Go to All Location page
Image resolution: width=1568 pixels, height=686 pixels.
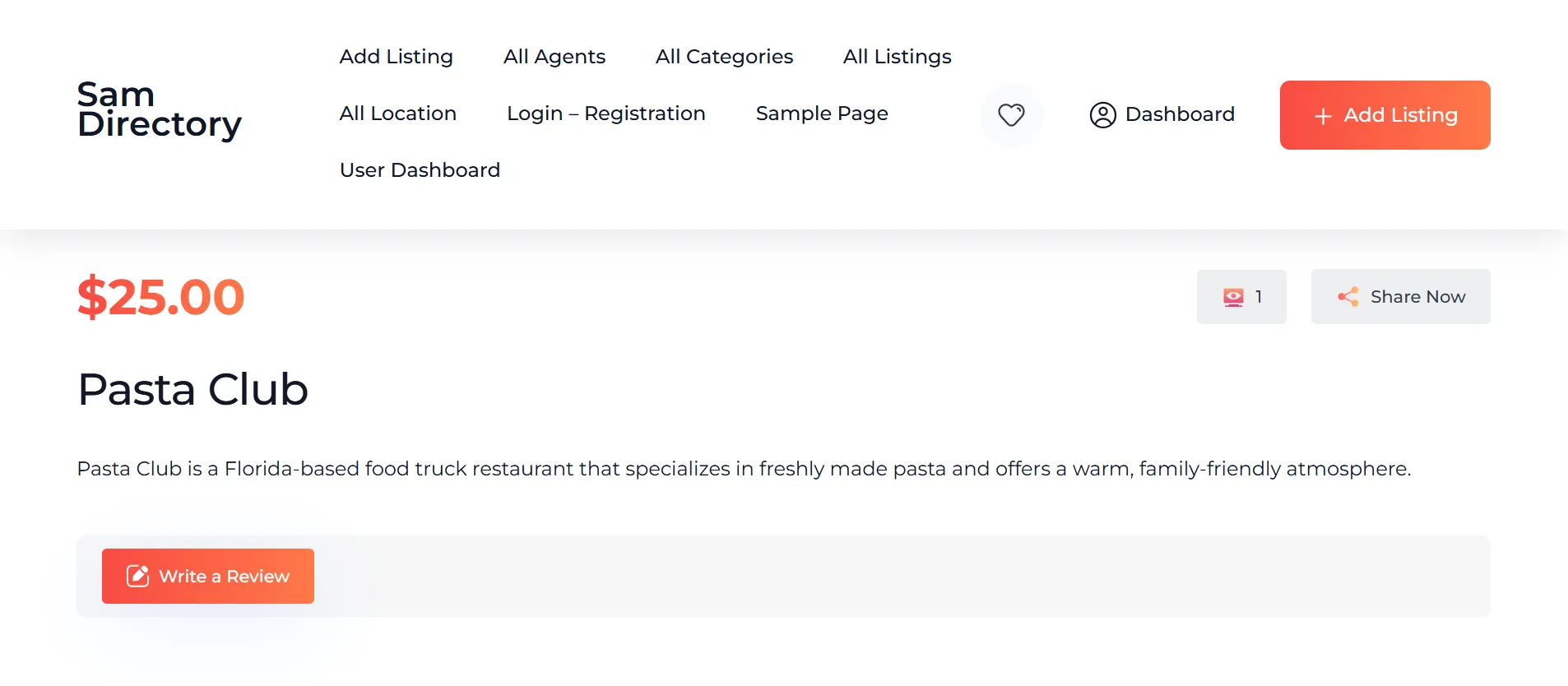(397, 114)
